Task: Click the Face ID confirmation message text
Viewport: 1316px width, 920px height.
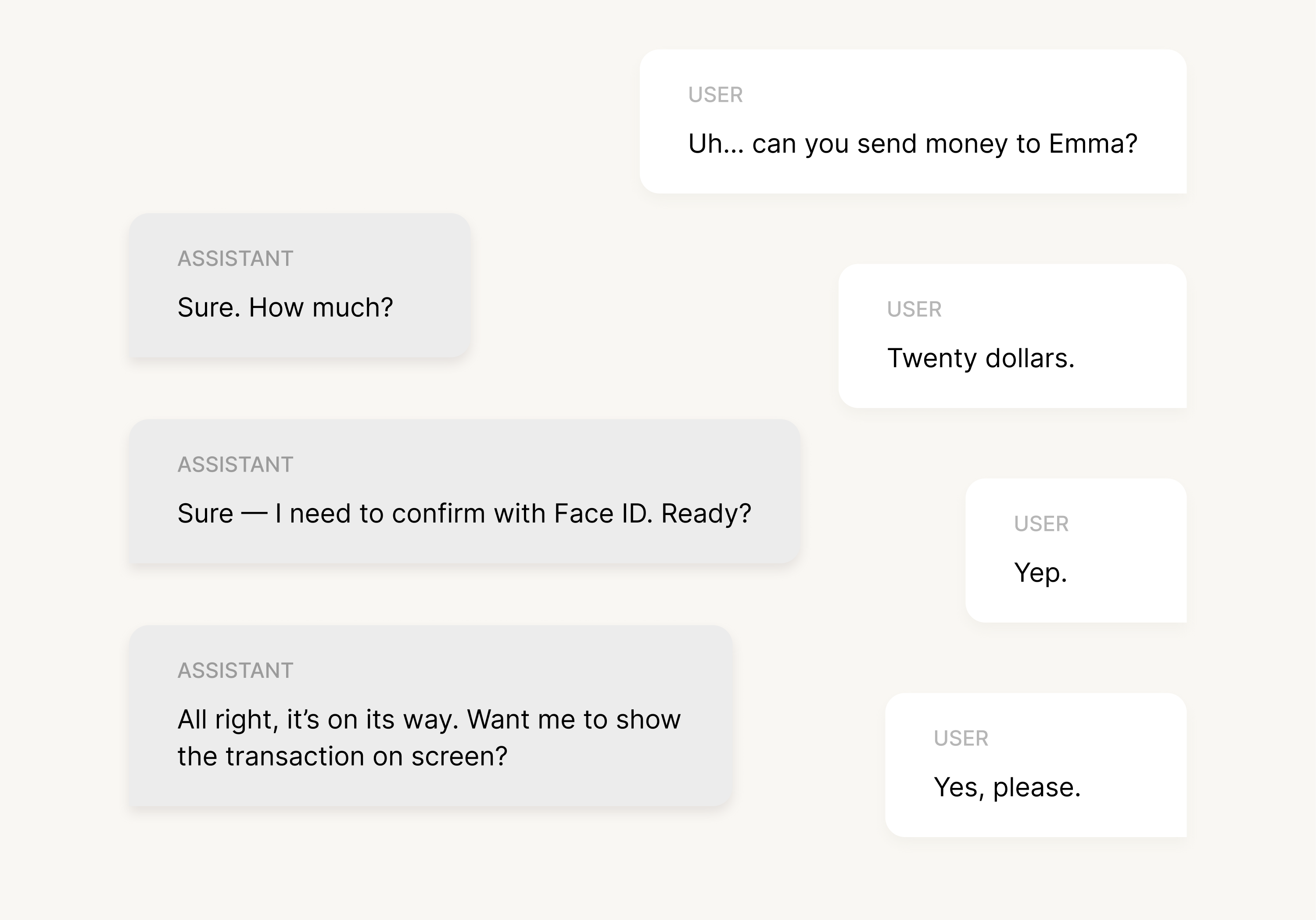Action: click(x=464, y=513)
